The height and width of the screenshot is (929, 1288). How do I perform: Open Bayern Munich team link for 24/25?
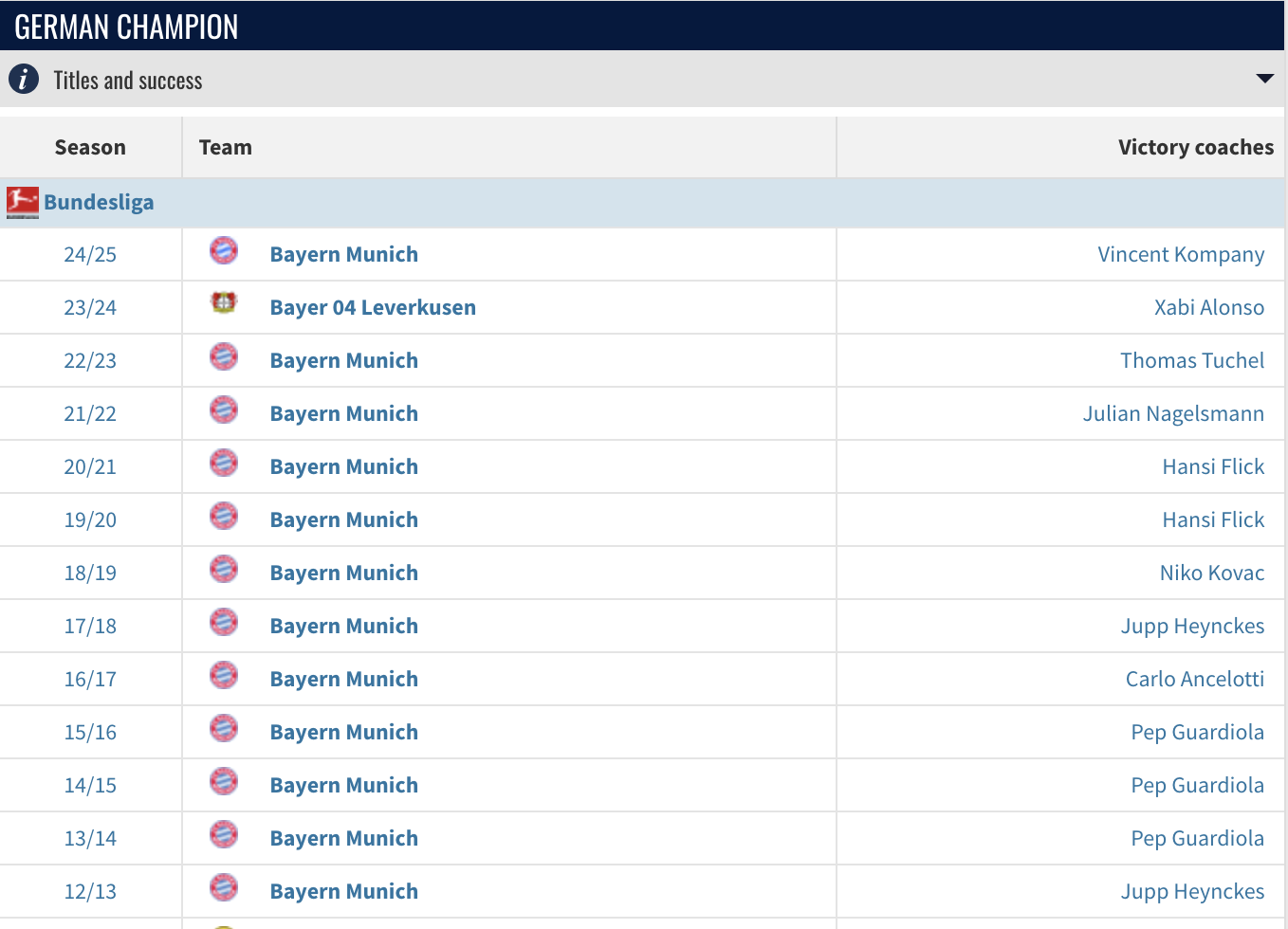(x=344, y=254)
